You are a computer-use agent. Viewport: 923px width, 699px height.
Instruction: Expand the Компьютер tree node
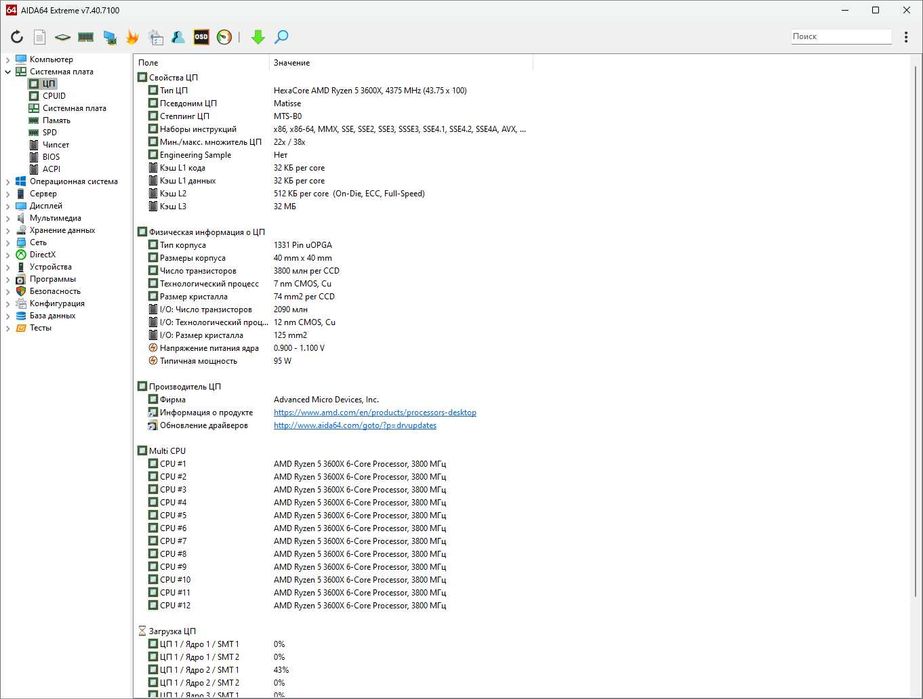coord(8,59)
